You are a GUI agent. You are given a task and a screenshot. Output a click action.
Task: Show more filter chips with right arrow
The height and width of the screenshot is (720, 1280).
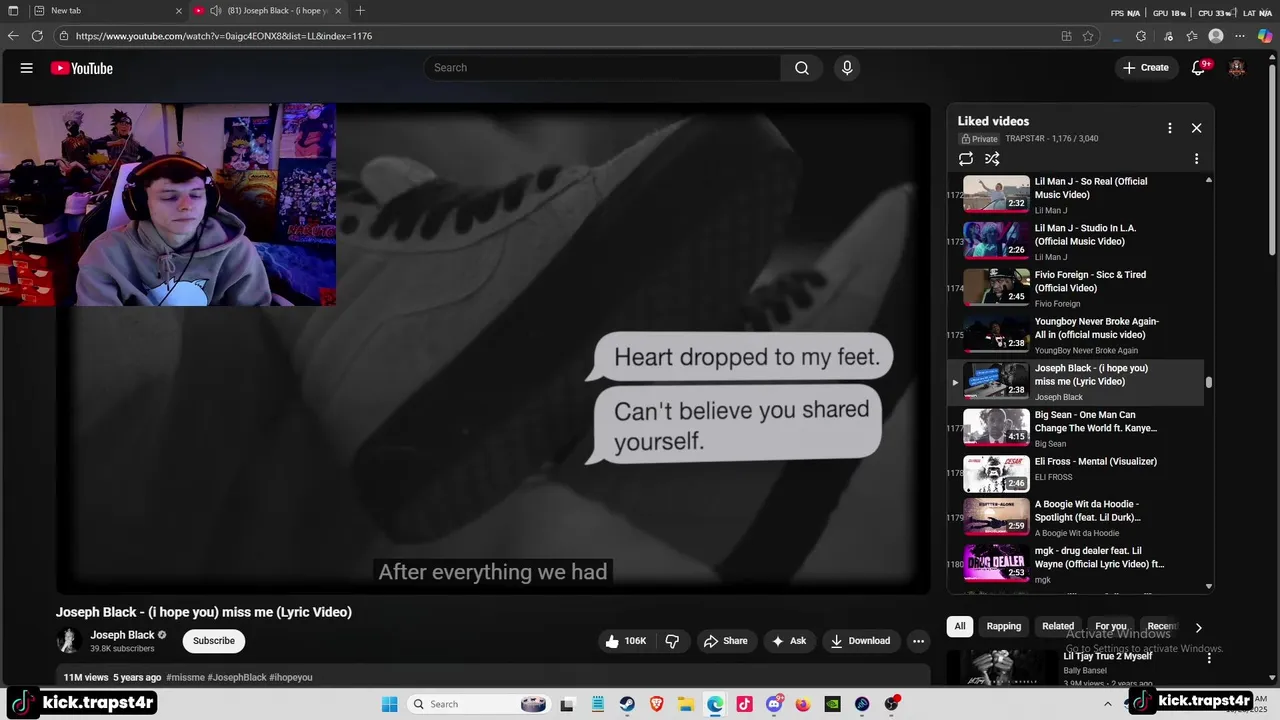(x=1198, y=627)
